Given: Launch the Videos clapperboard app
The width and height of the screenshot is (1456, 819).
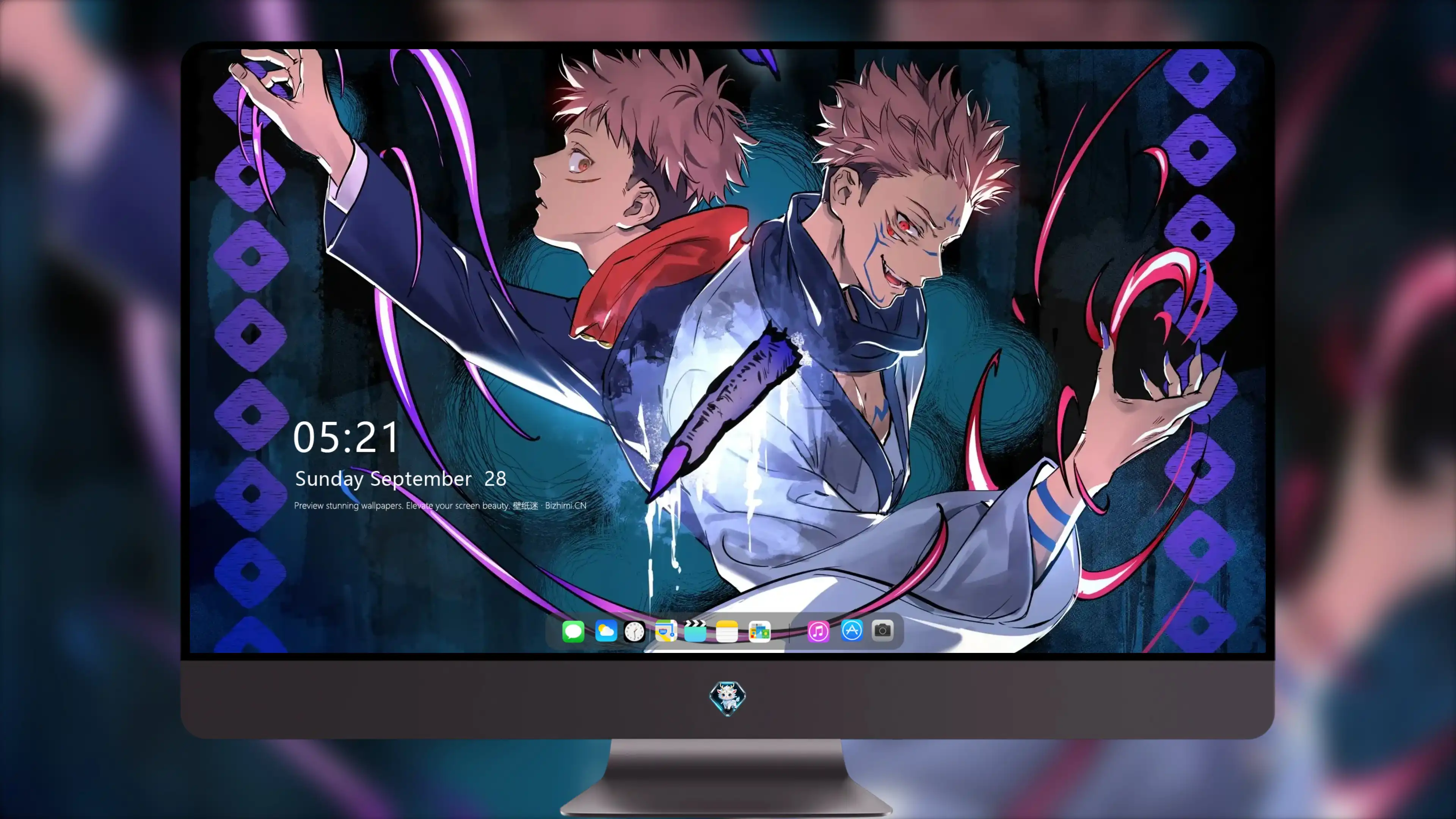Looking at the screenshot, I should point(695,631).
